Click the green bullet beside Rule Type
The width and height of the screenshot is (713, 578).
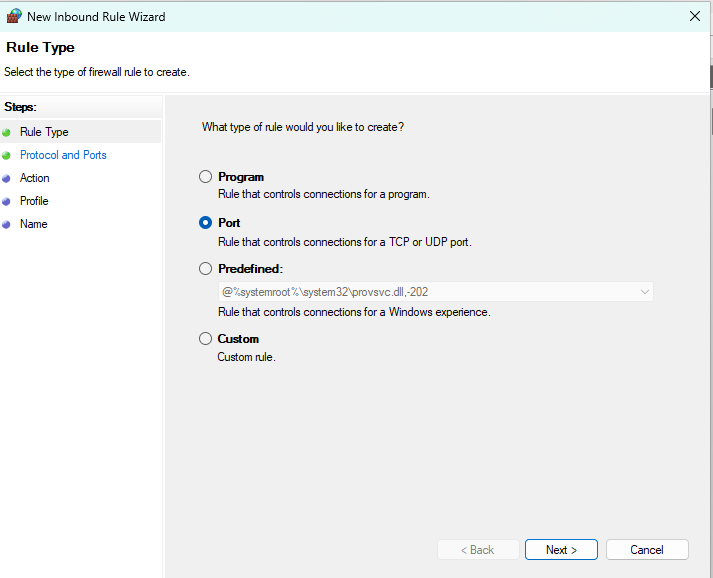[6, 132]
